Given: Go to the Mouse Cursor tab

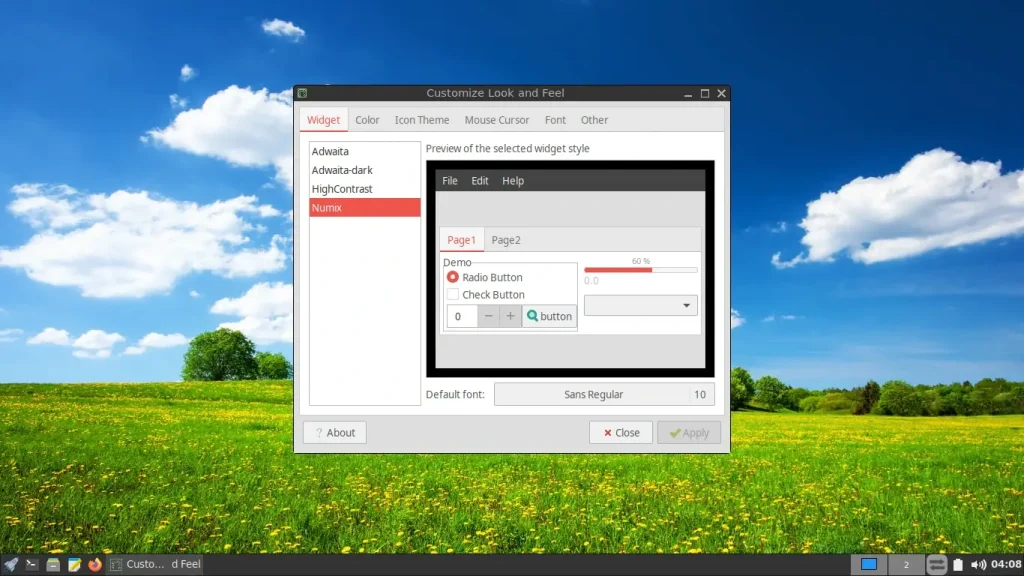Looking at the screenshot, I should pyautogui.click(x=497, y=120).
